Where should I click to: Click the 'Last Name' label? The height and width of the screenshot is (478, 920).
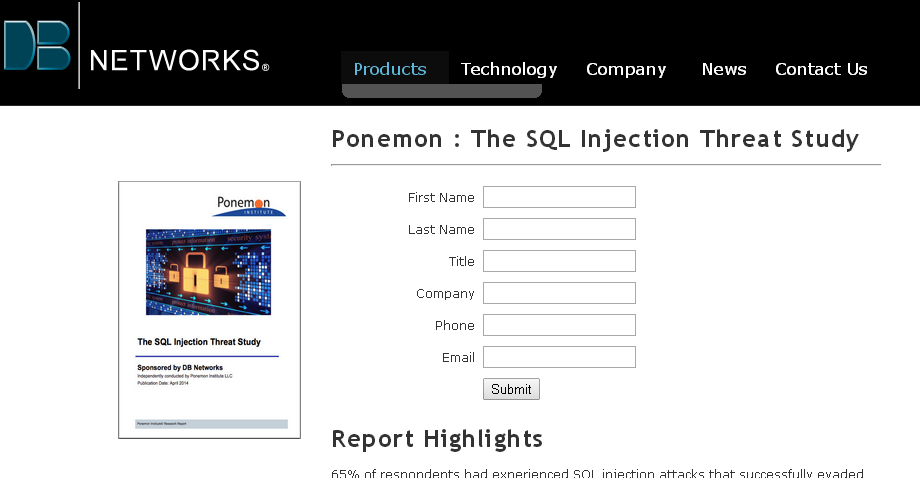(x=441, y=229)
